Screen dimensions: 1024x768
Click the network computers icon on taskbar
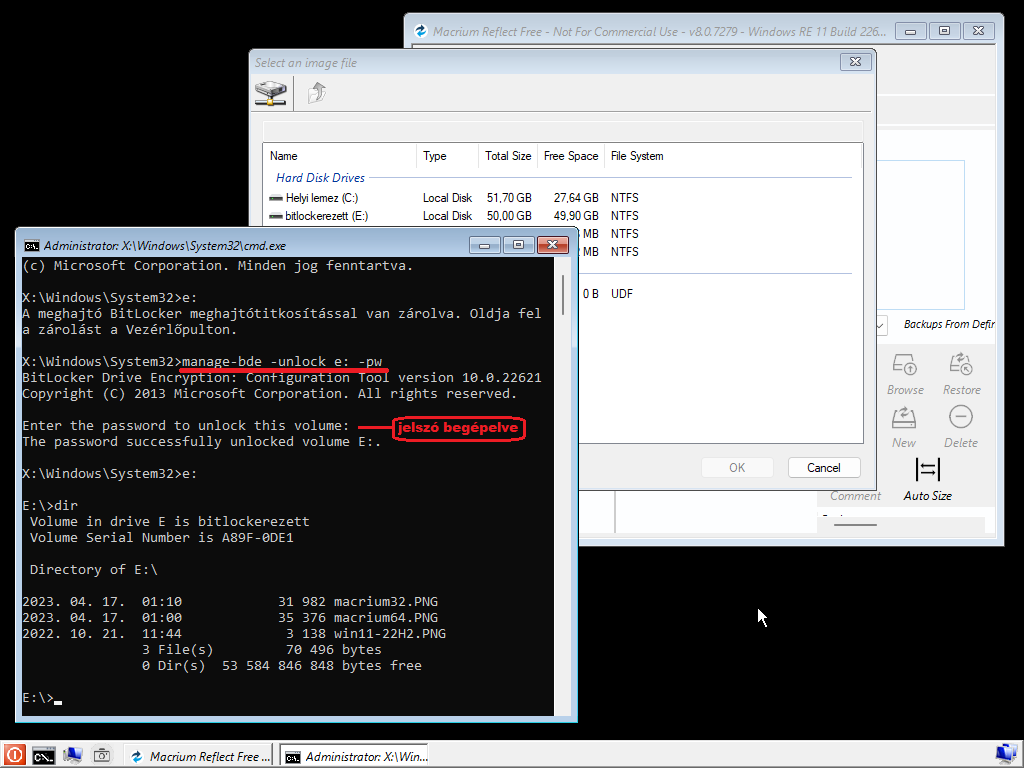point(72,756)
